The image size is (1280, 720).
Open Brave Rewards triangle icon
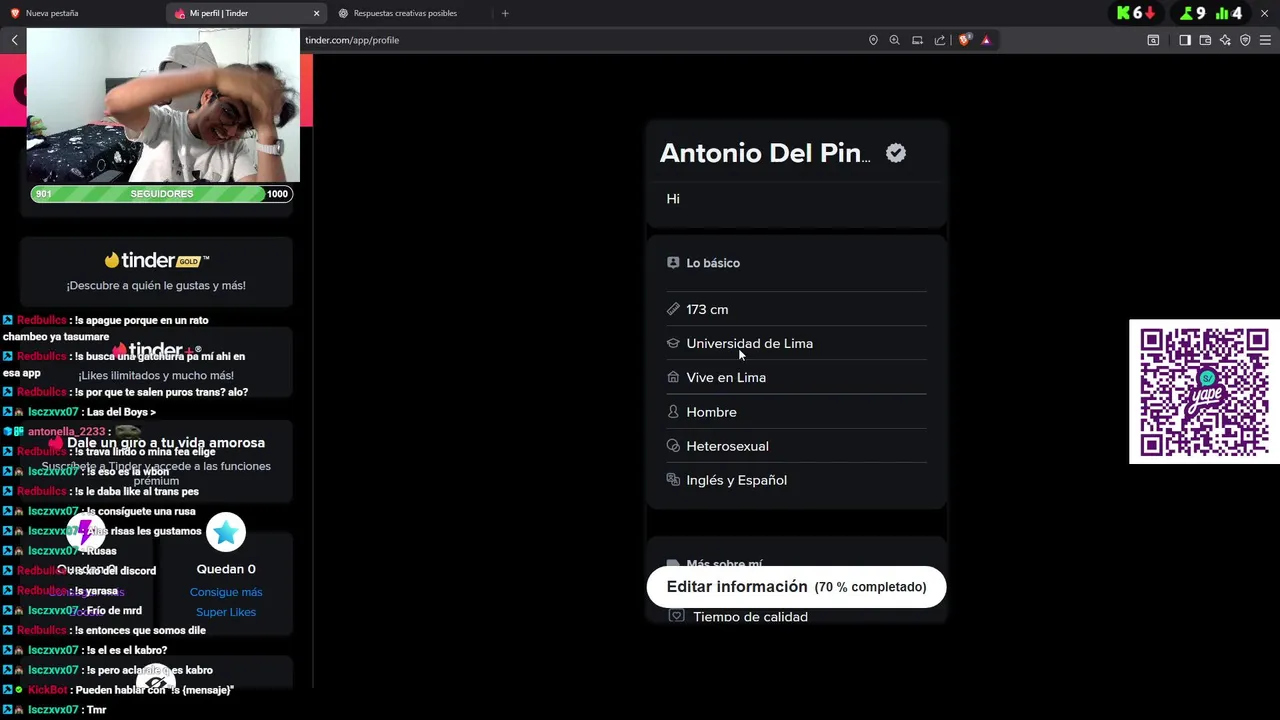986,40
